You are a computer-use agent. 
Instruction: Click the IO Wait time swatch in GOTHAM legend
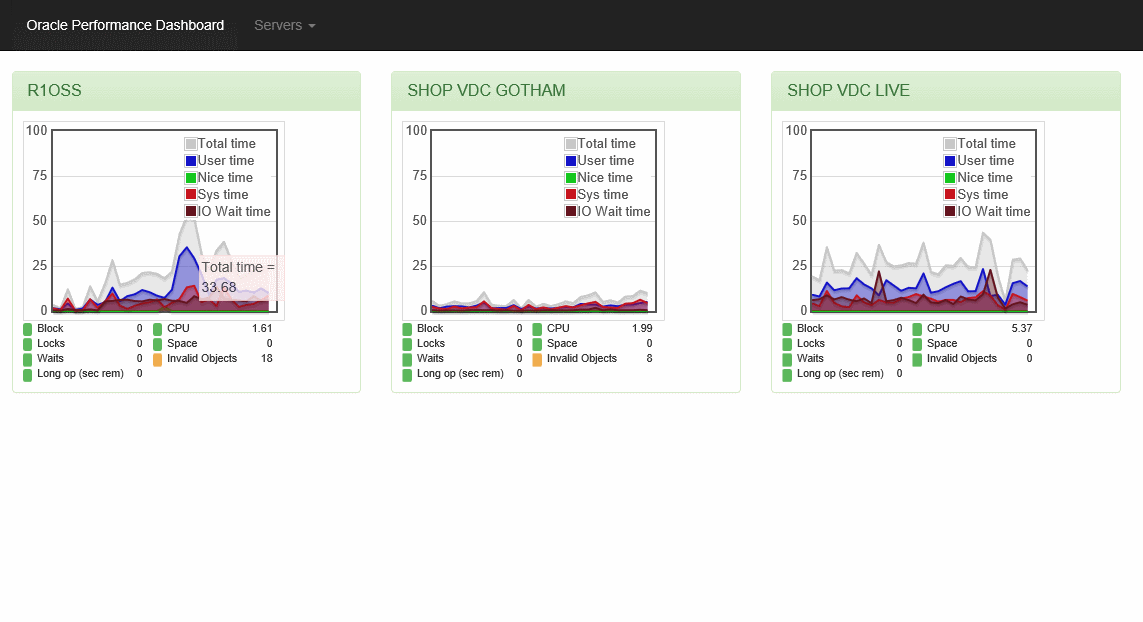[571, 211]
